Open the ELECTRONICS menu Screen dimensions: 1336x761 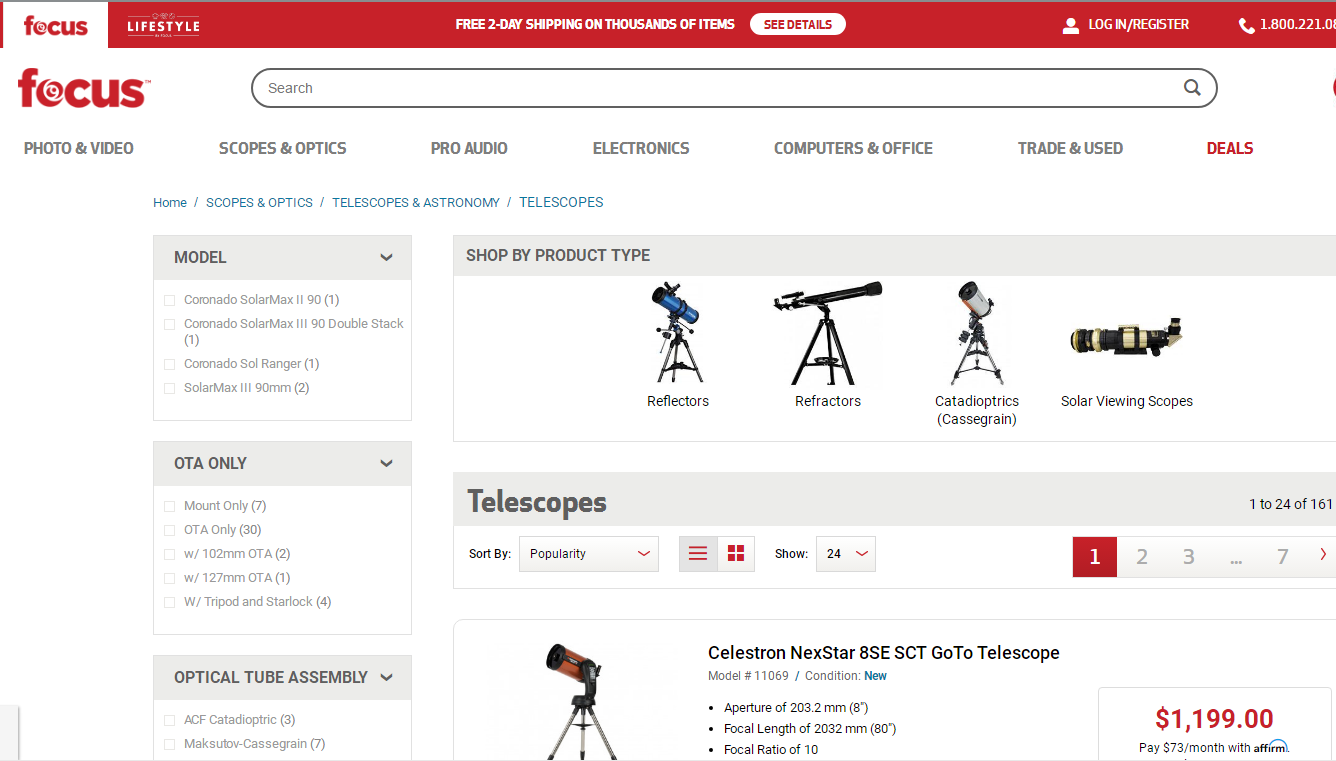click(x=641, y=148)
